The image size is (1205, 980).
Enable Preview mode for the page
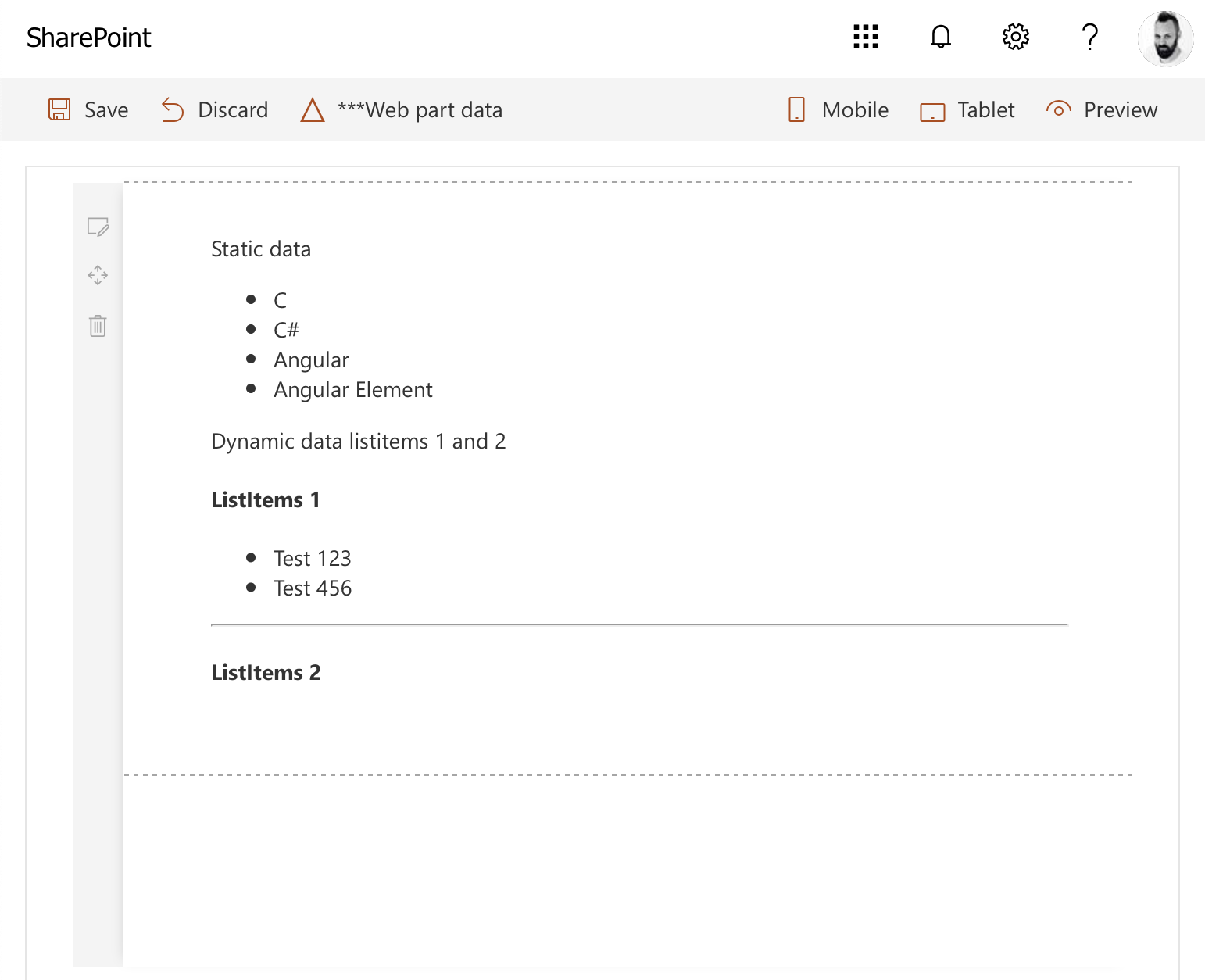[1102, 109]
